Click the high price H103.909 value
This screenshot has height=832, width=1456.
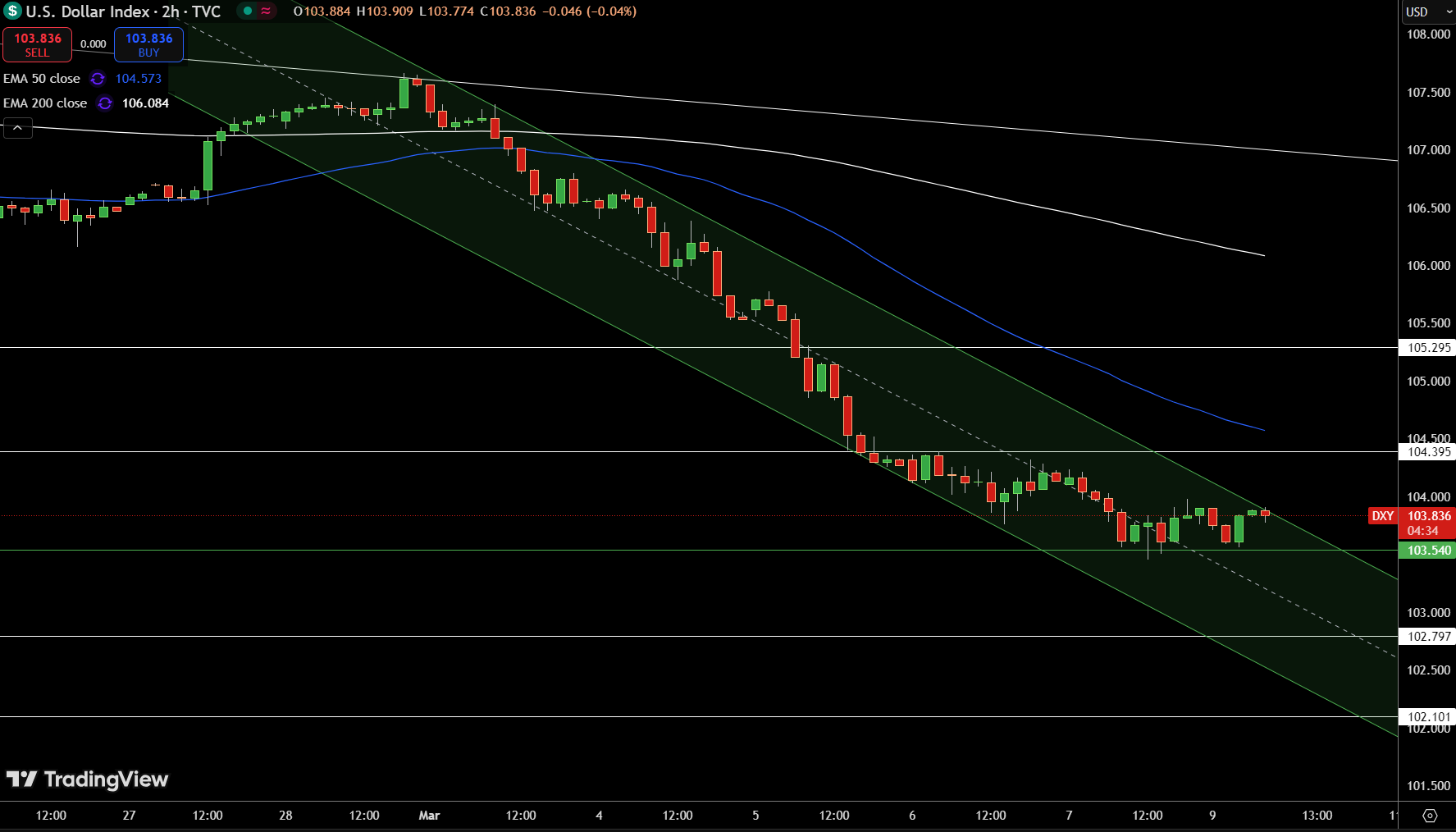[385, 11]
